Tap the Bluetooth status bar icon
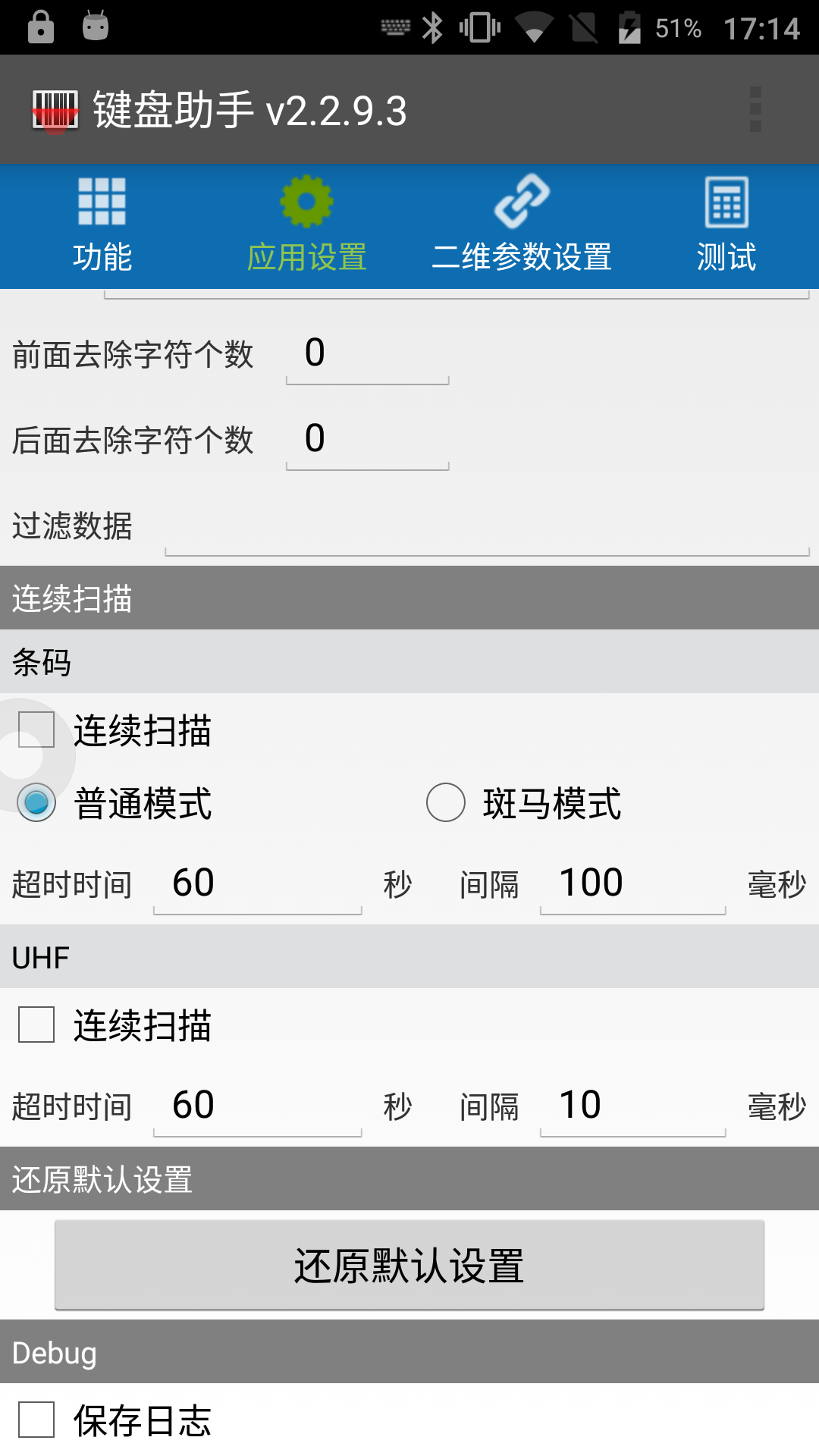Image resolution: width=819 pixels, height=1456 pixels. 432,28
